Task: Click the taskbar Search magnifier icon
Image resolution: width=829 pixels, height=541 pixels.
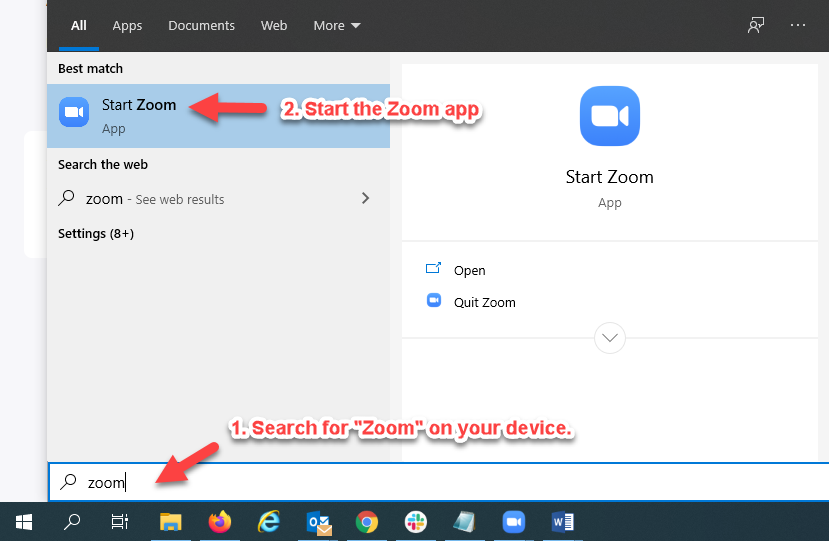Action: click(72, 522)
